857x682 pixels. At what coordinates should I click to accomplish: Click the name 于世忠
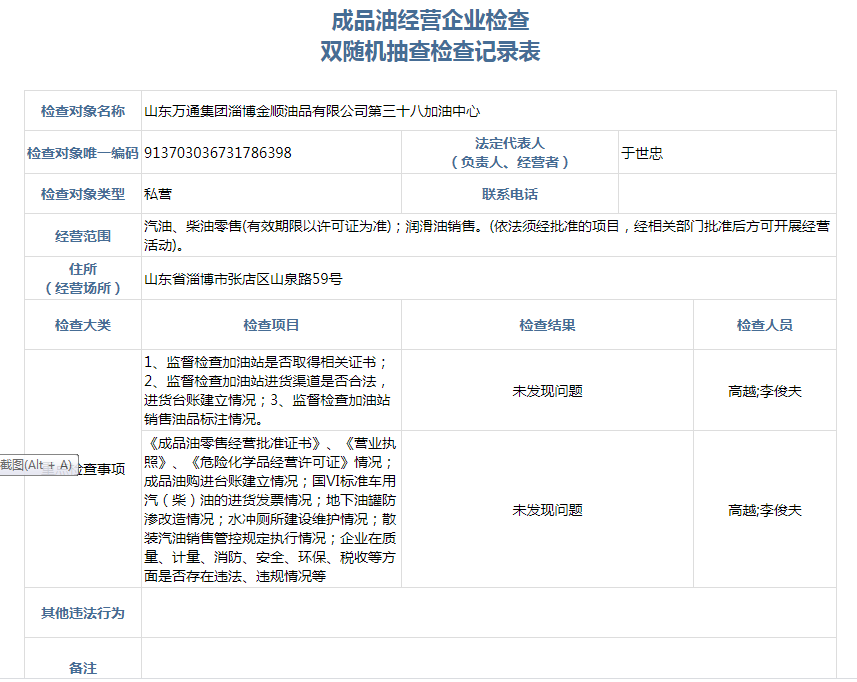[642, 153]
